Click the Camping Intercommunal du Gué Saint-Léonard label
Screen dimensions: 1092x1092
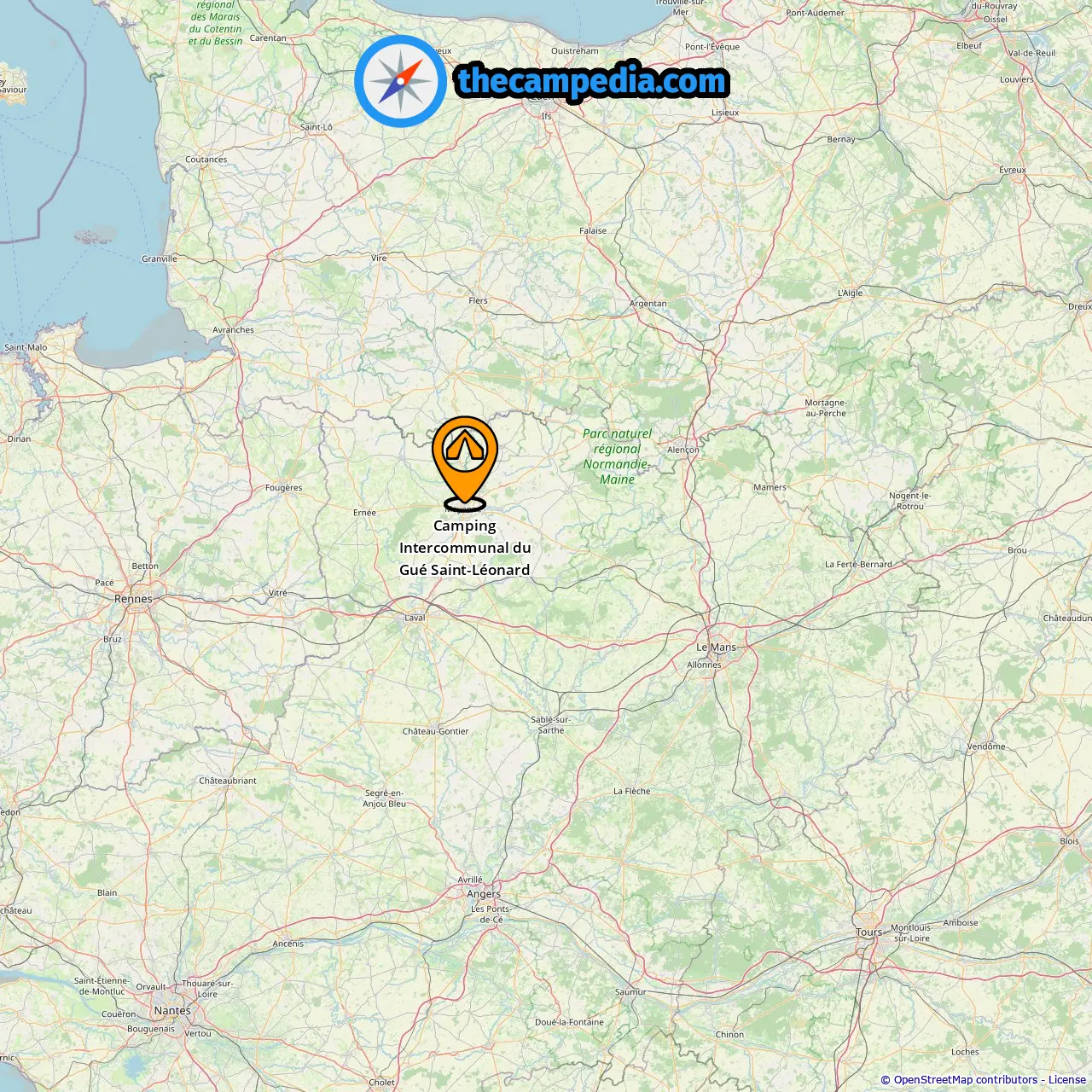pyautogui.click(x=465, y=548)
